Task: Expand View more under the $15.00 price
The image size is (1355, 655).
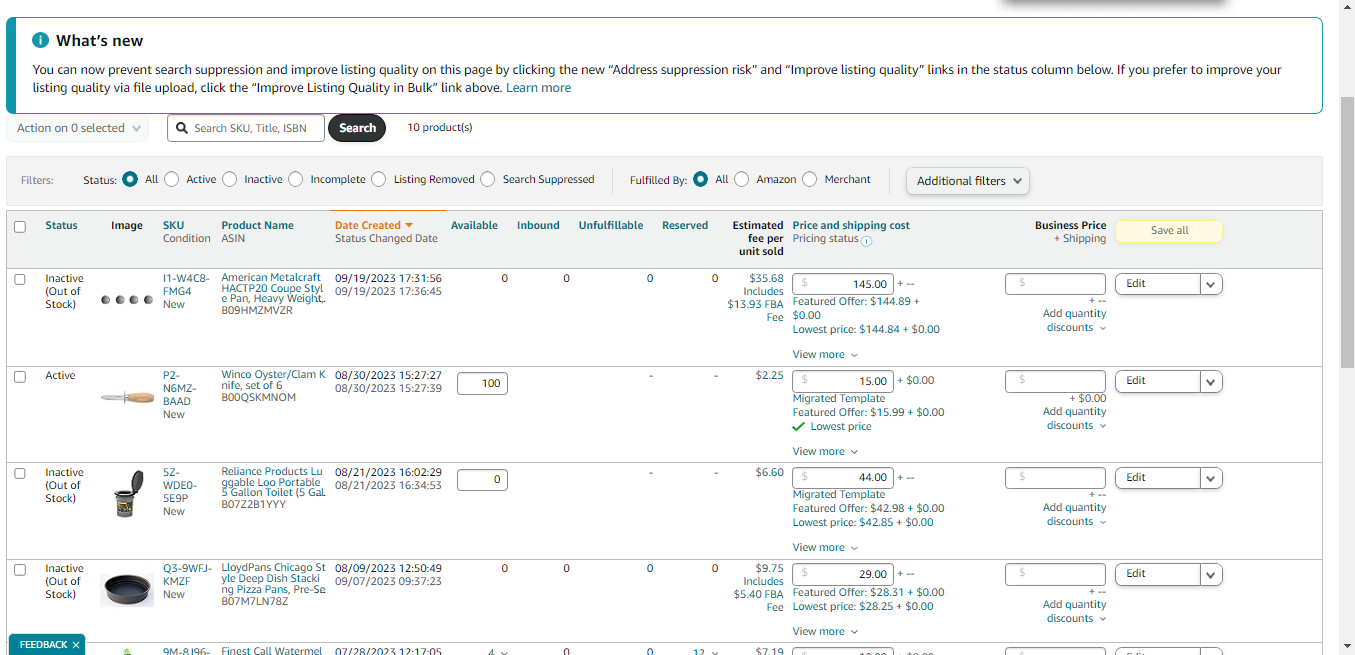Action: 825,452
